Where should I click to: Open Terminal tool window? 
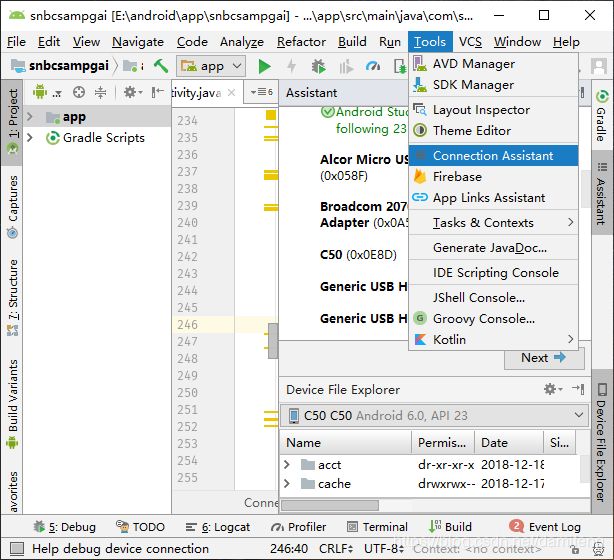coord(377,527)
